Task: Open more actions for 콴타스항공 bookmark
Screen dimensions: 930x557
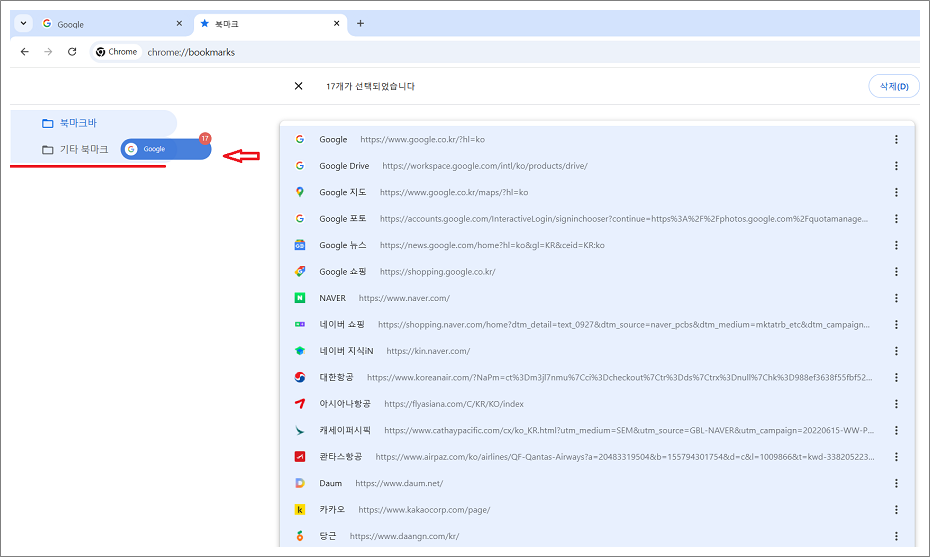Action: pyautogui.click(x=896, y=457)
